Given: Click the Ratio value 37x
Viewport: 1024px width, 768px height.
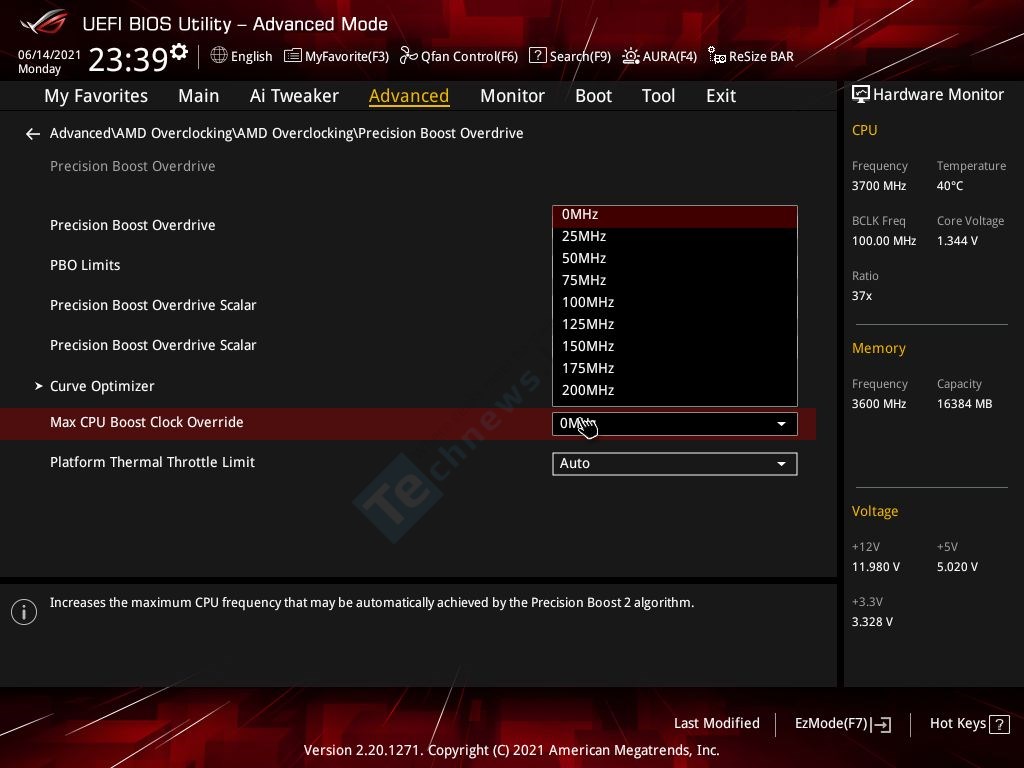Looking at the screenshot, I should tap(861, 296).
